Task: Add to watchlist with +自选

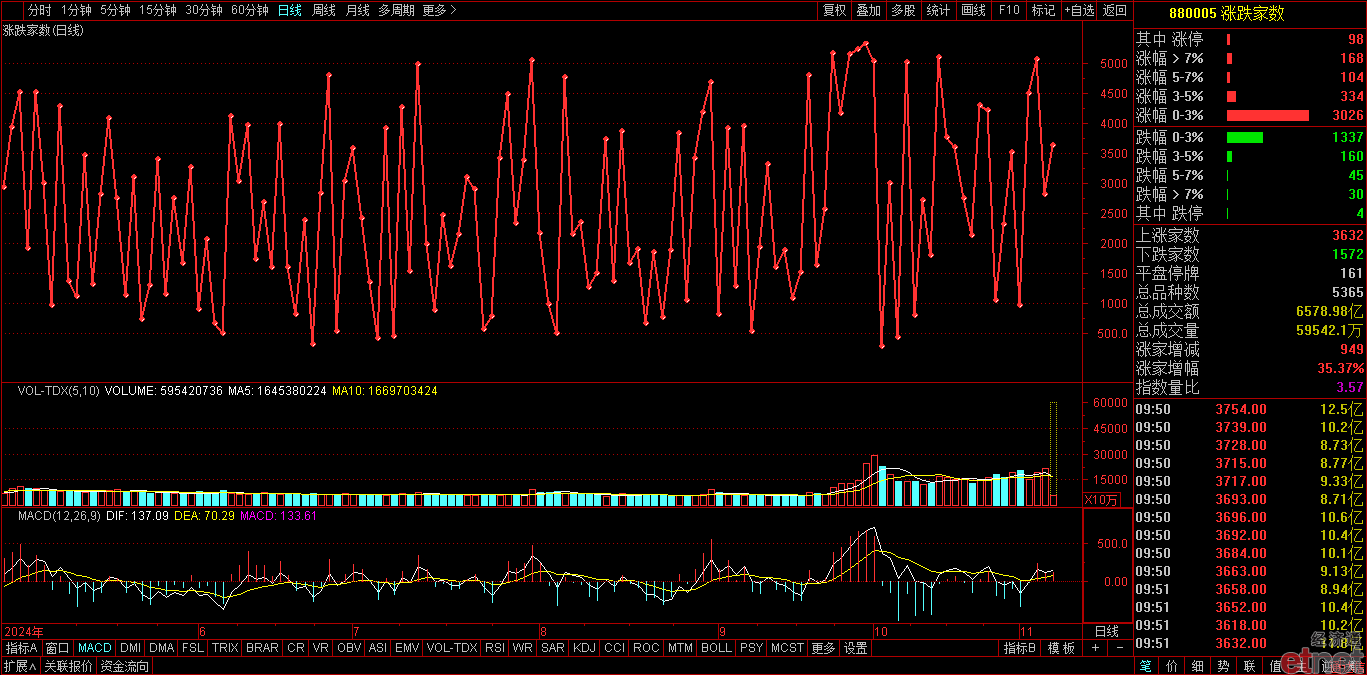Action: pos(1078,10)
